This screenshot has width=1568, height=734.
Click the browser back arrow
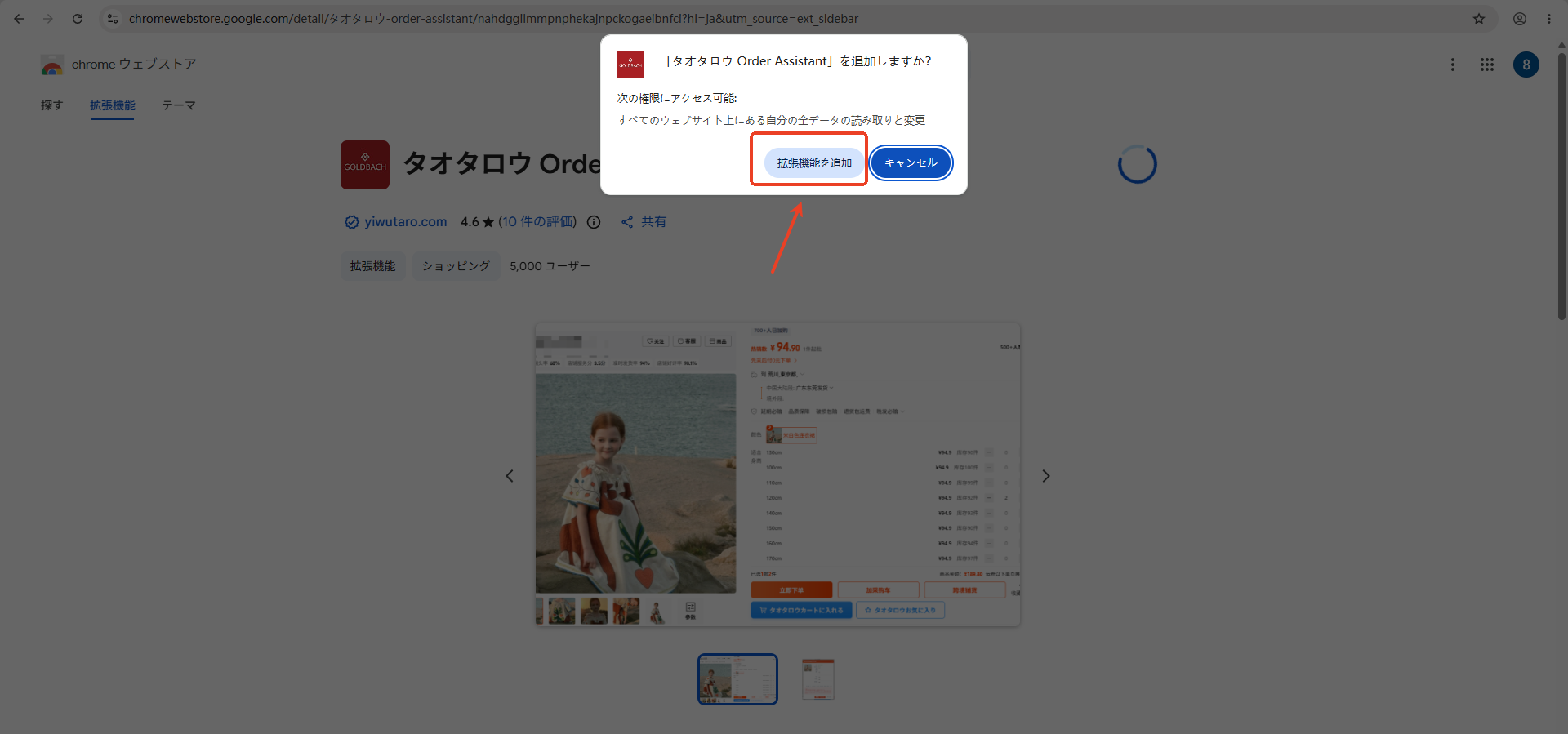point(19,19)
